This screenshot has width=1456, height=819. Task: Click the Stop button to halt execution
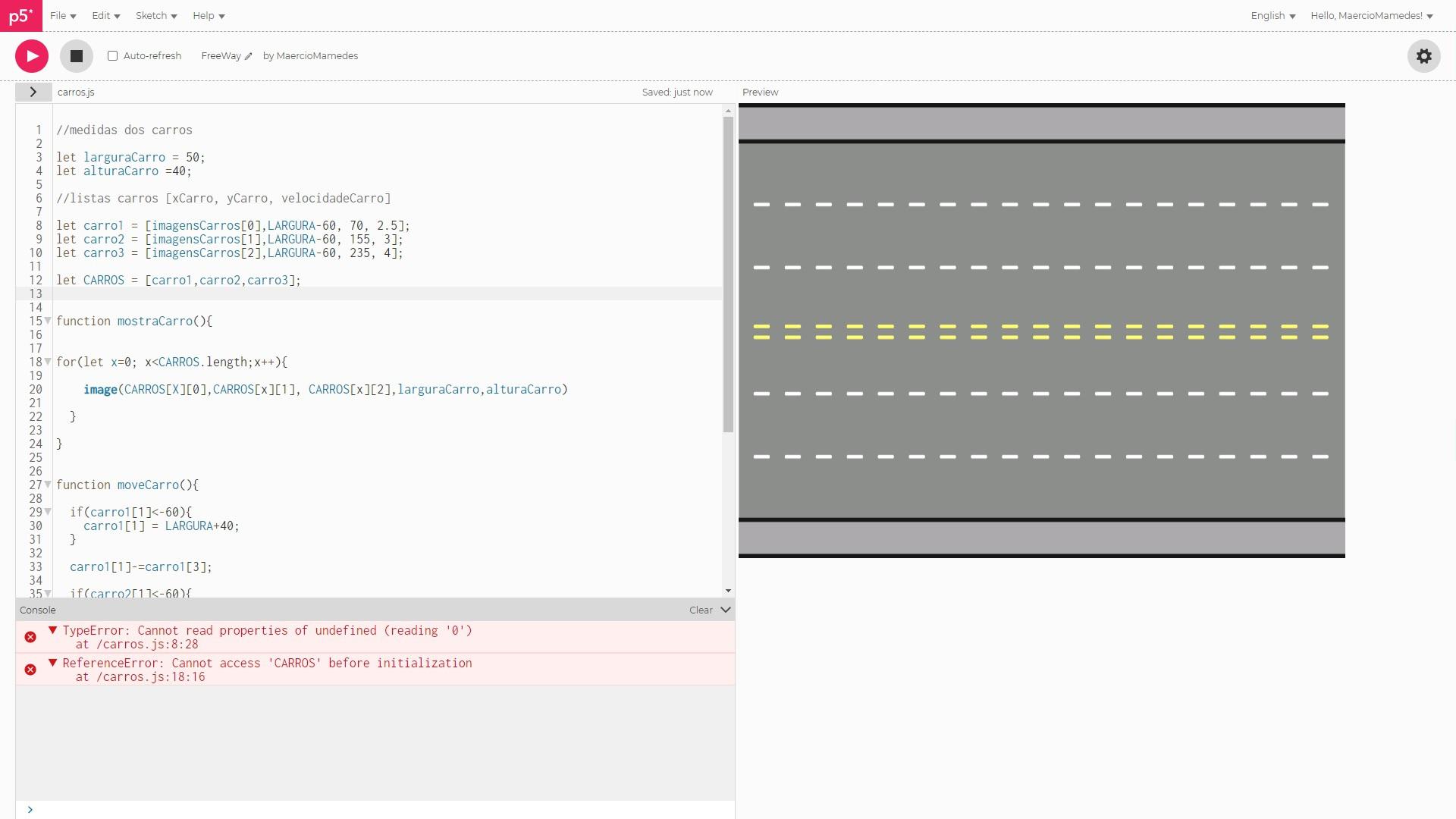[76, 56]
